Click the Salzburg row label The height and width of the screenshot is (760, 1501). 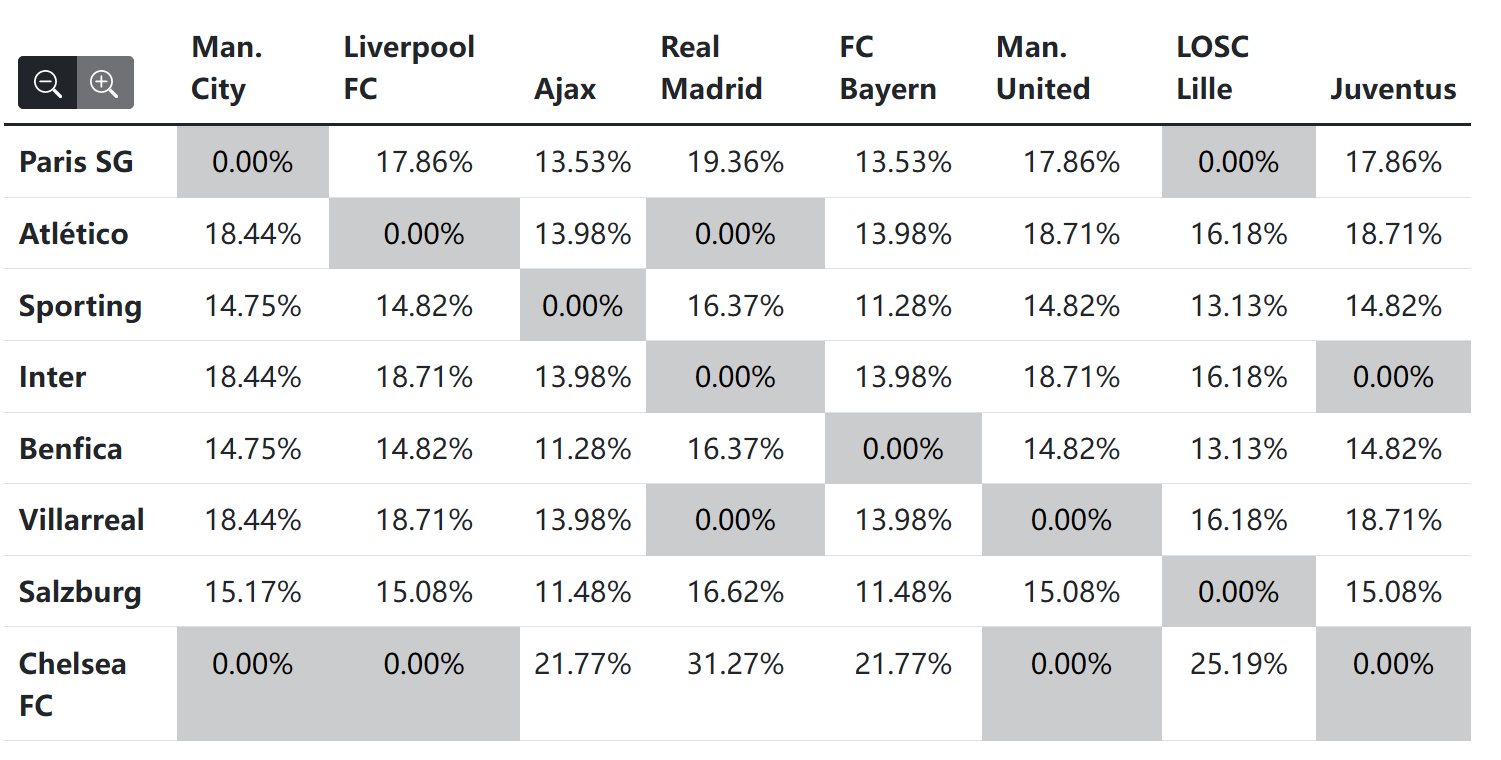[x=80, y=592]
